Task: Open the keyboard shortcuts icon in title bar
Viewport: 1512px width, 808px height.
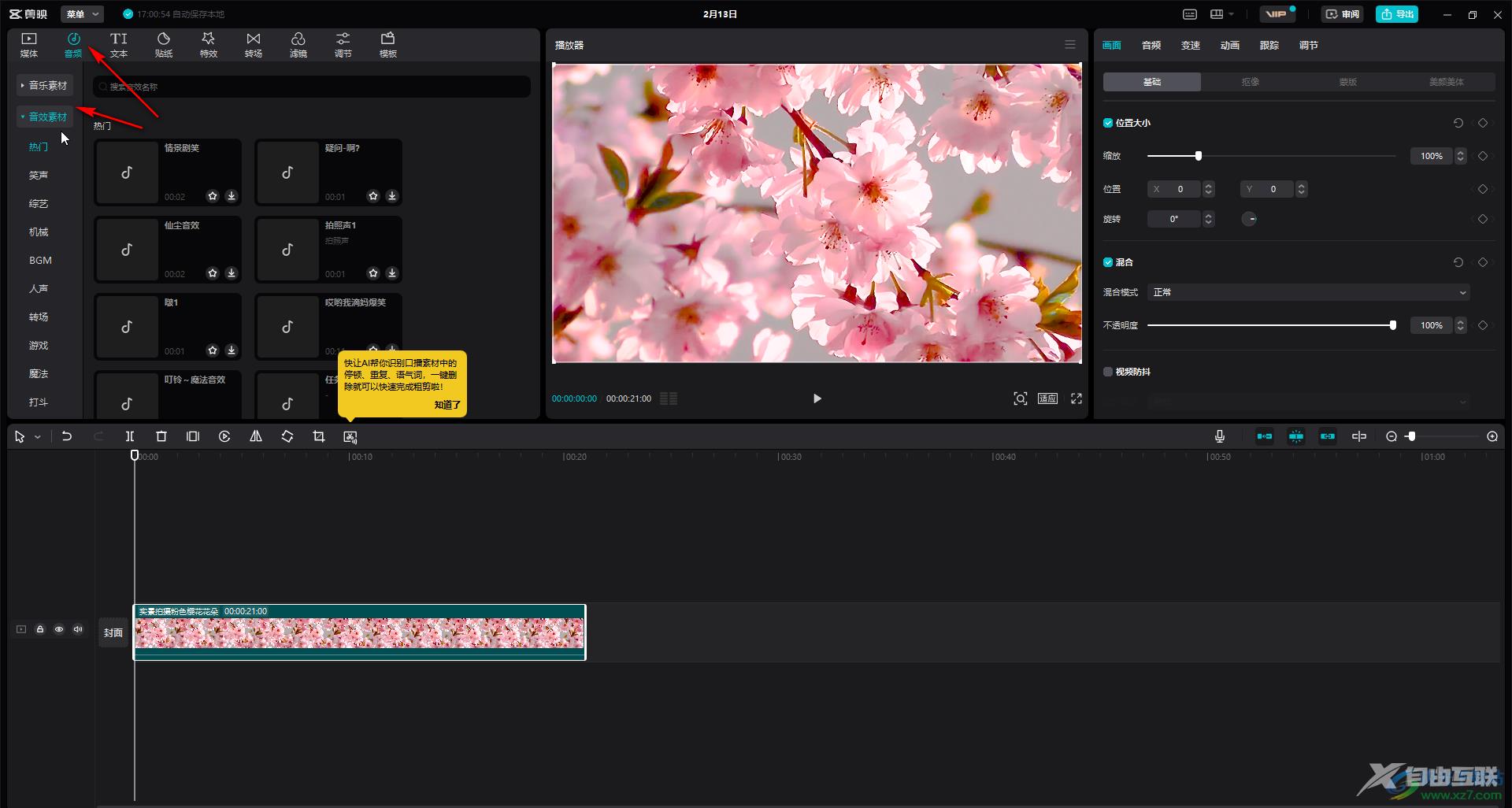Action: point(1190,14)
